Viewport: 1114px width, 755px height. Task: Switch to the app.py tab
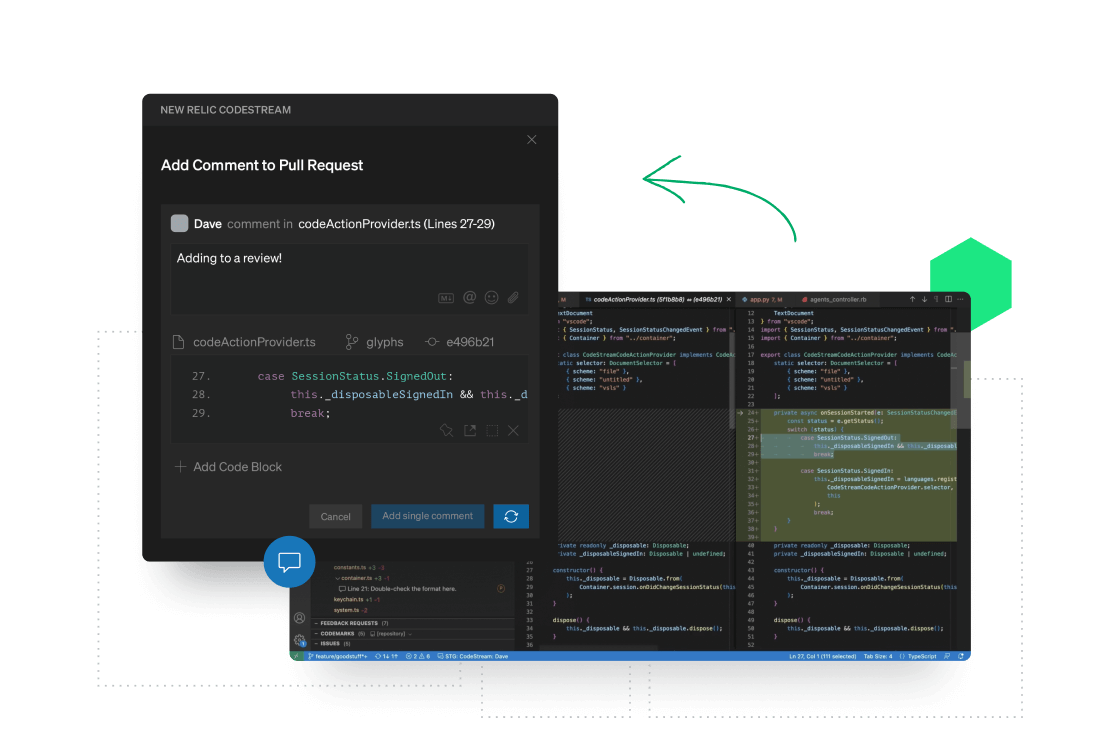click(762, 298)
